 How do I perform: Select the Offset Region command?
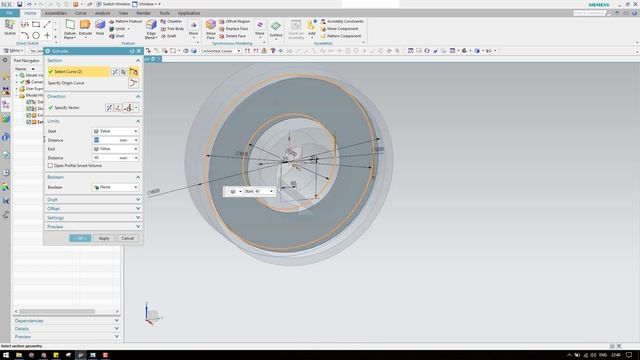[x=234, y=21]
